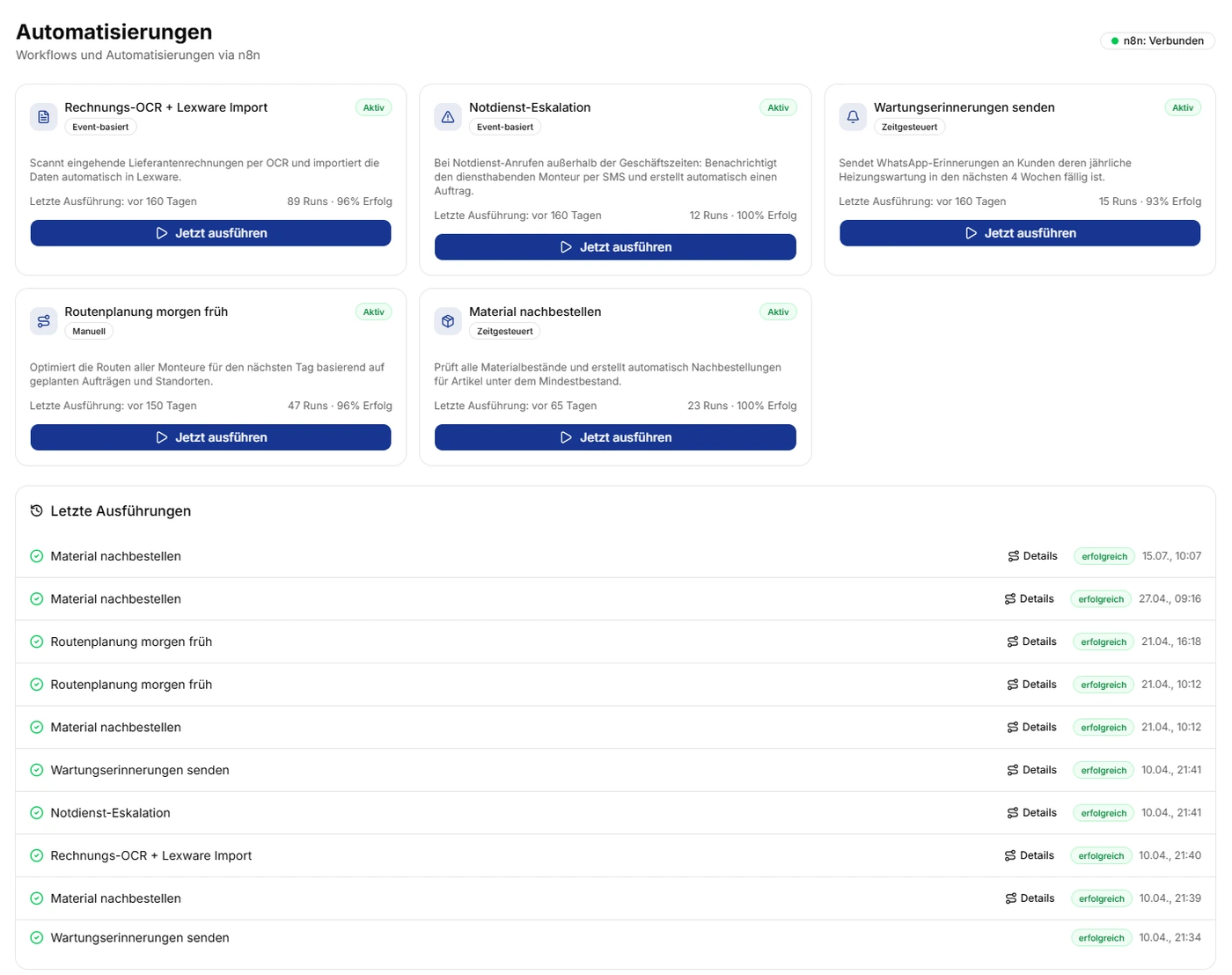The height and width of the screenshot is (975, 1232).
Task: Click 'Letzte Ausführung: vor 65 Tagen' text
Action: click(516, 406)
